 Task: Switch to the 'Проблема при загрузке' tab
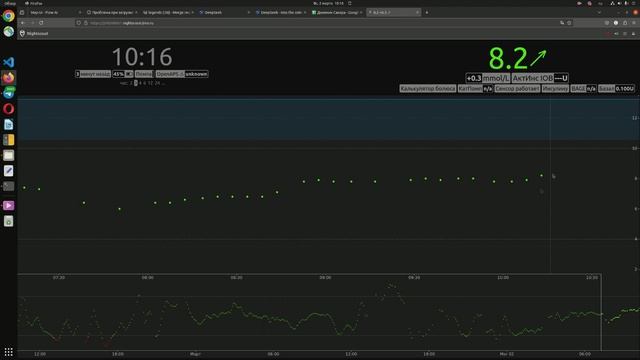tap(112, 12)
